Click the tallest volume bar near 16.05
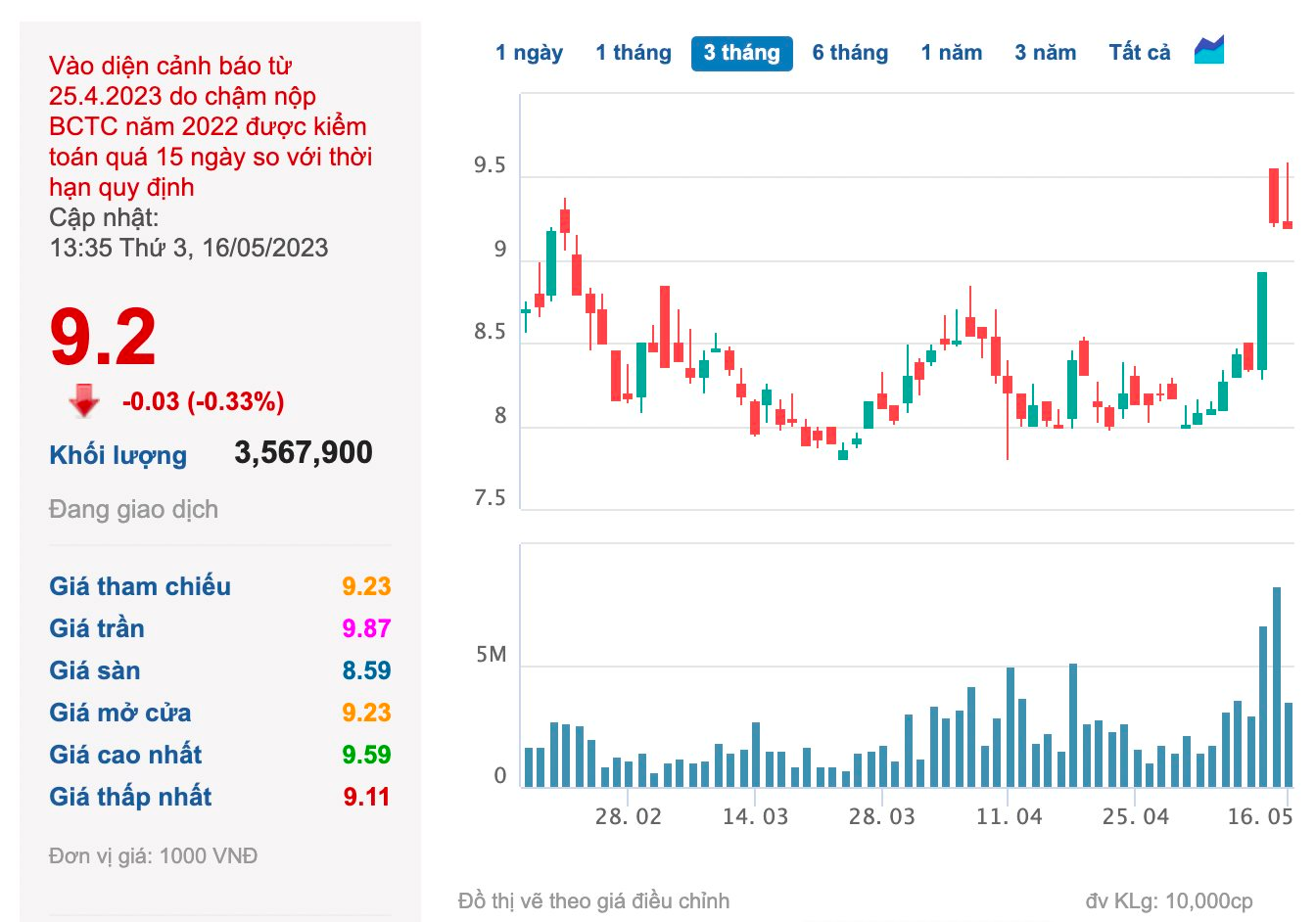The width and height of the screenshot is (1316, 922). (1276, 687)
